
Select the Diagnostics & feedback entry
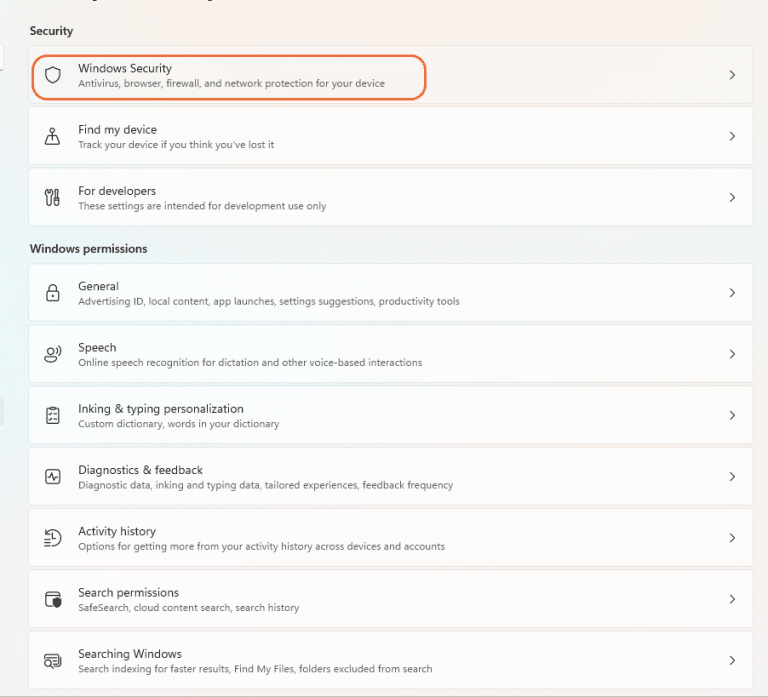[x=140, y=470]
